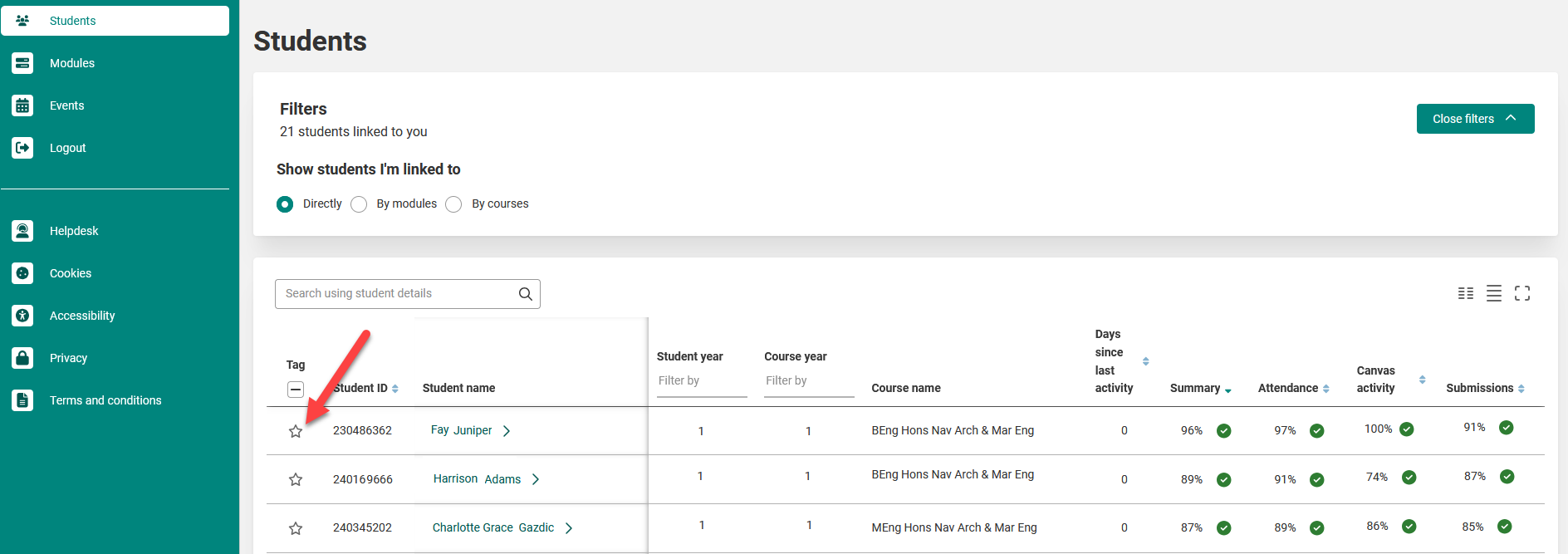
Task: Collapse filters with Close filters button
Action: [x=1474, y=119]
